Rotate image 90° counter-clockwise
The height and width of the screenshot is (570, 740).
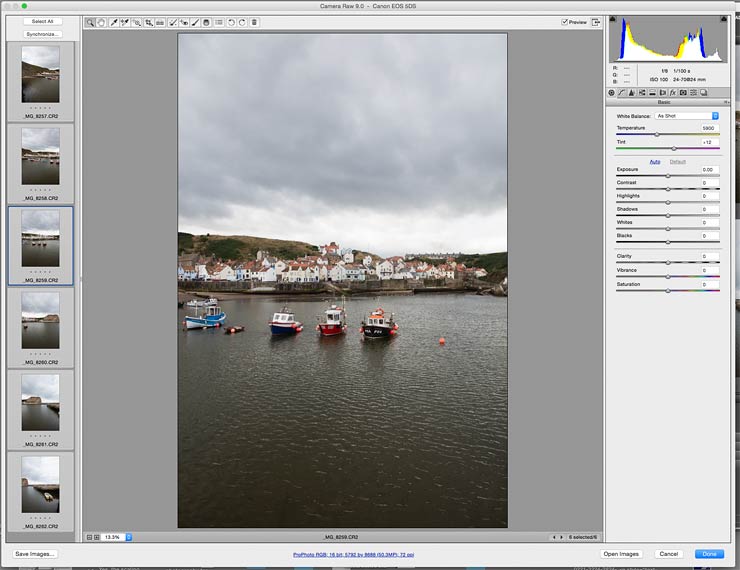coord(231,22)
